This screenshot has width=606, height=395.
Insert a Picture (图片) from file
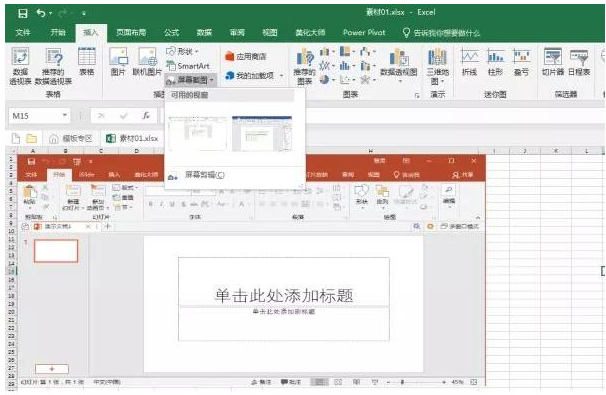click(118, 62)
